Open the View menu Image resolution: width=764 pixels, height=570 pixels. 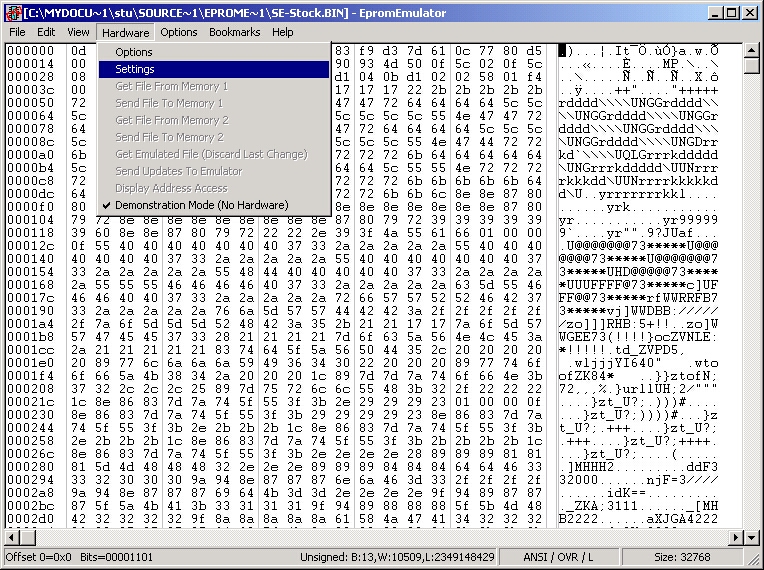click(78, 32)
